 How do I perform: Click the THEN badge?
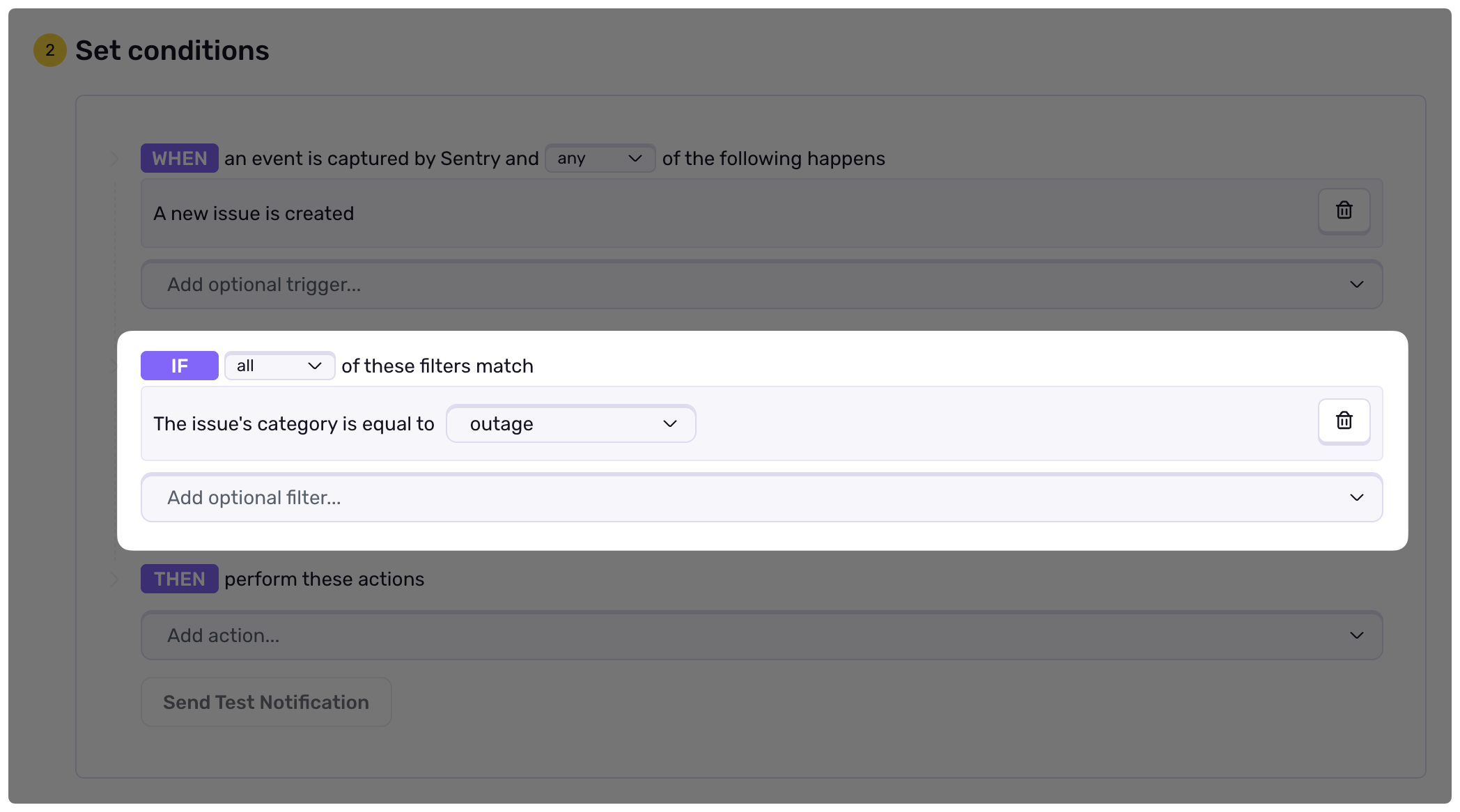[179, 579]
